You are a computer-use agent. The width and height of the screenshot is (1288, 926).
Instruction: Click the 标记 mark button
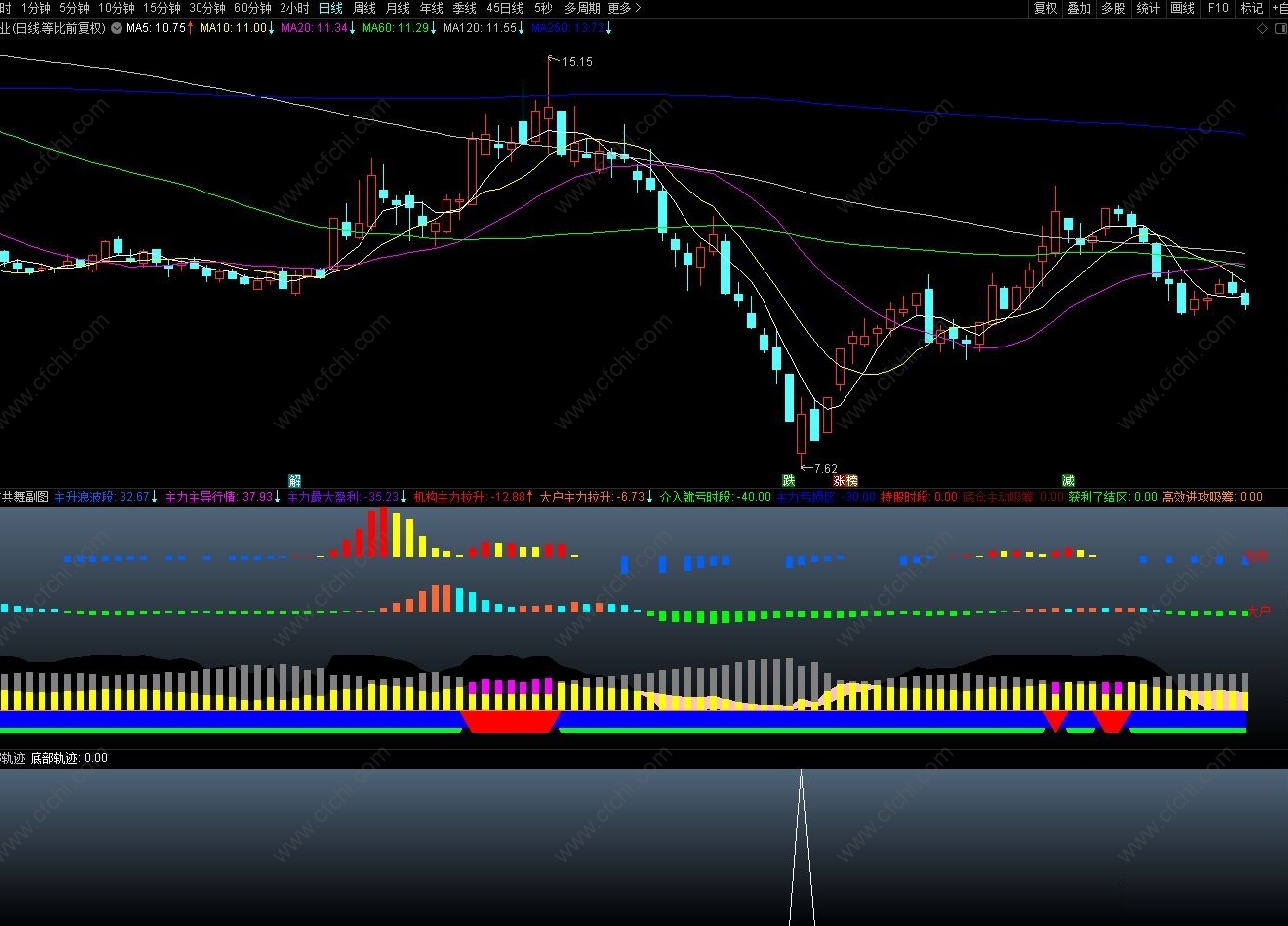1251,8
